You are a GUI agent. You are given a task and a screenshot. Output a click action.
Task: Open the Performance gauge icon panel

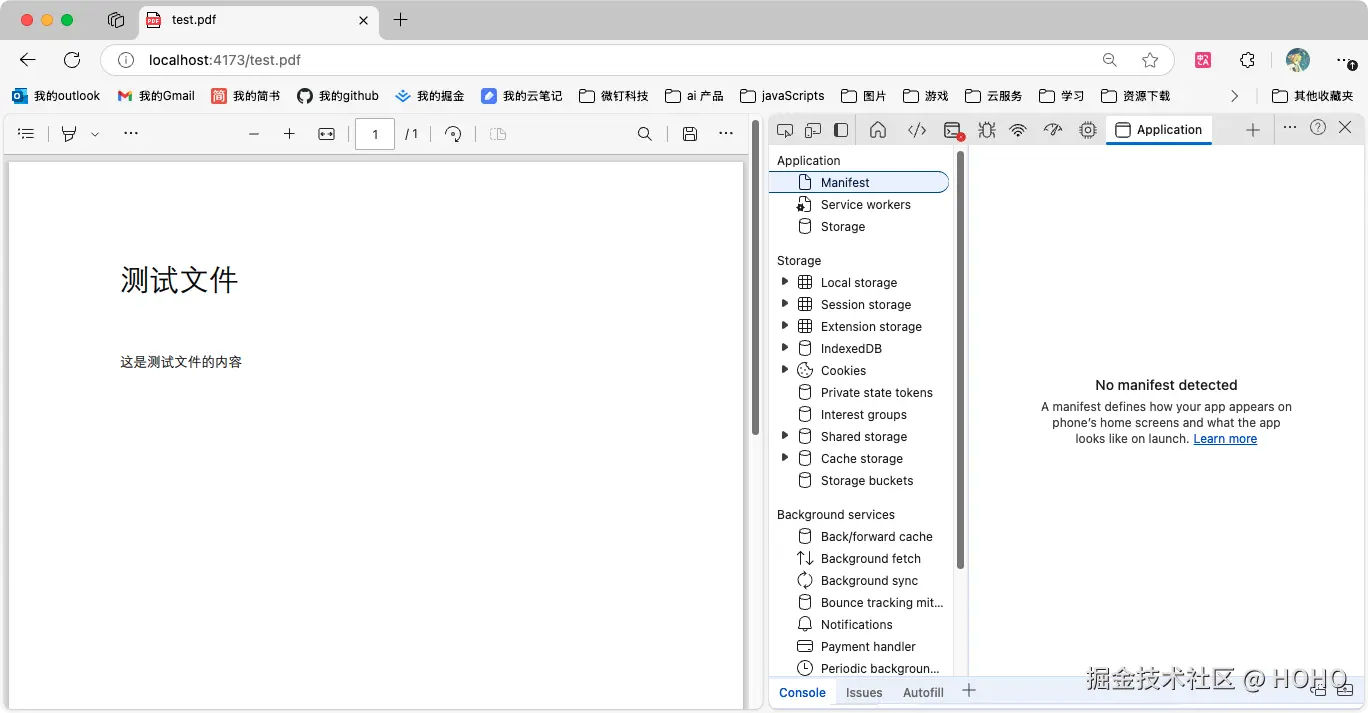[1052, 130]
